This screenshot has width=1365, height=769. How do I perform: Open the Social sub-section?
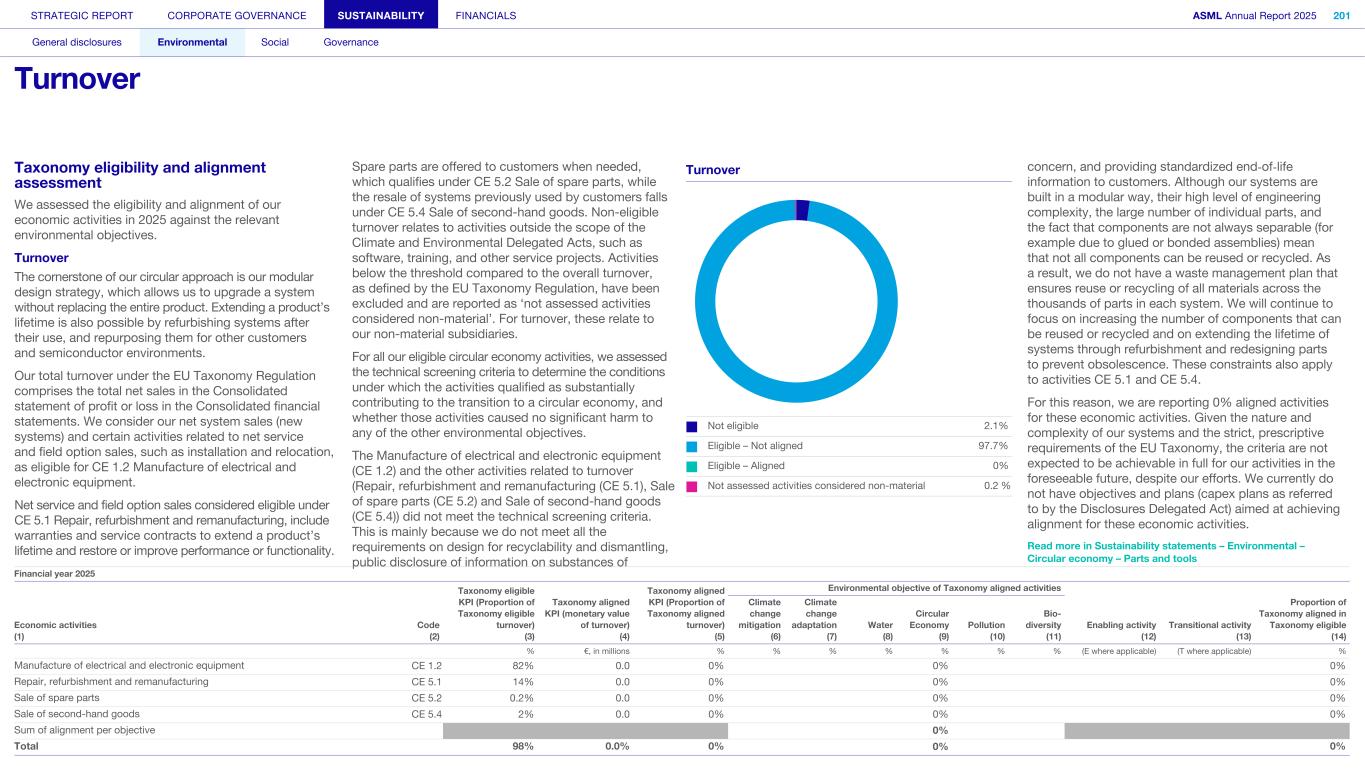[275, 42]
